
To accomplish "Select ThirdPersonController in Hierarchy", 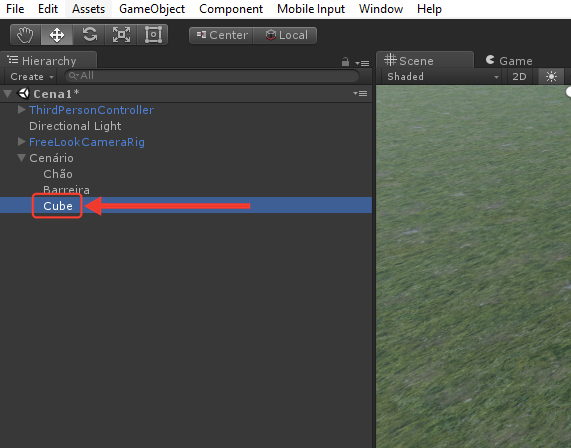I will (91, 110).
